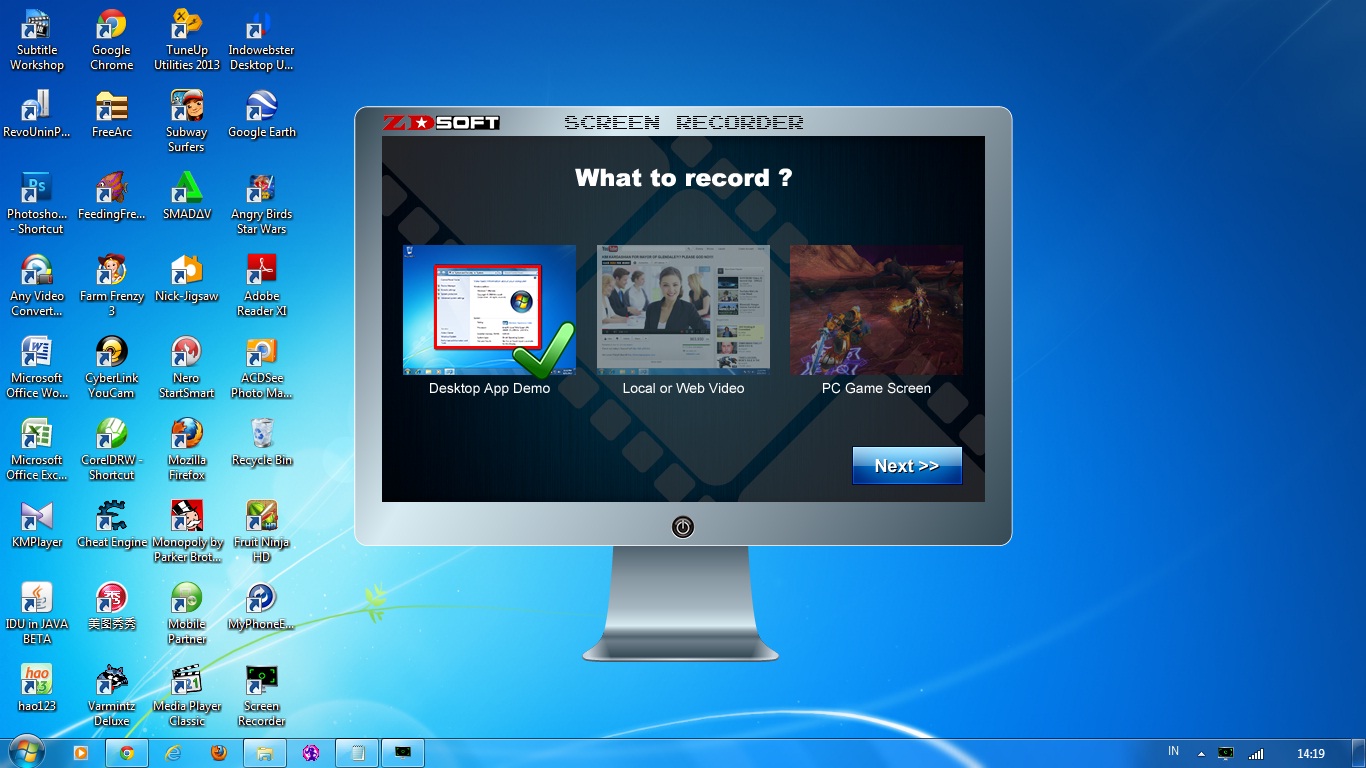The image size is (1366, 768).
Task: Select the Google Earth desktop icon
Action: point(261,115)
